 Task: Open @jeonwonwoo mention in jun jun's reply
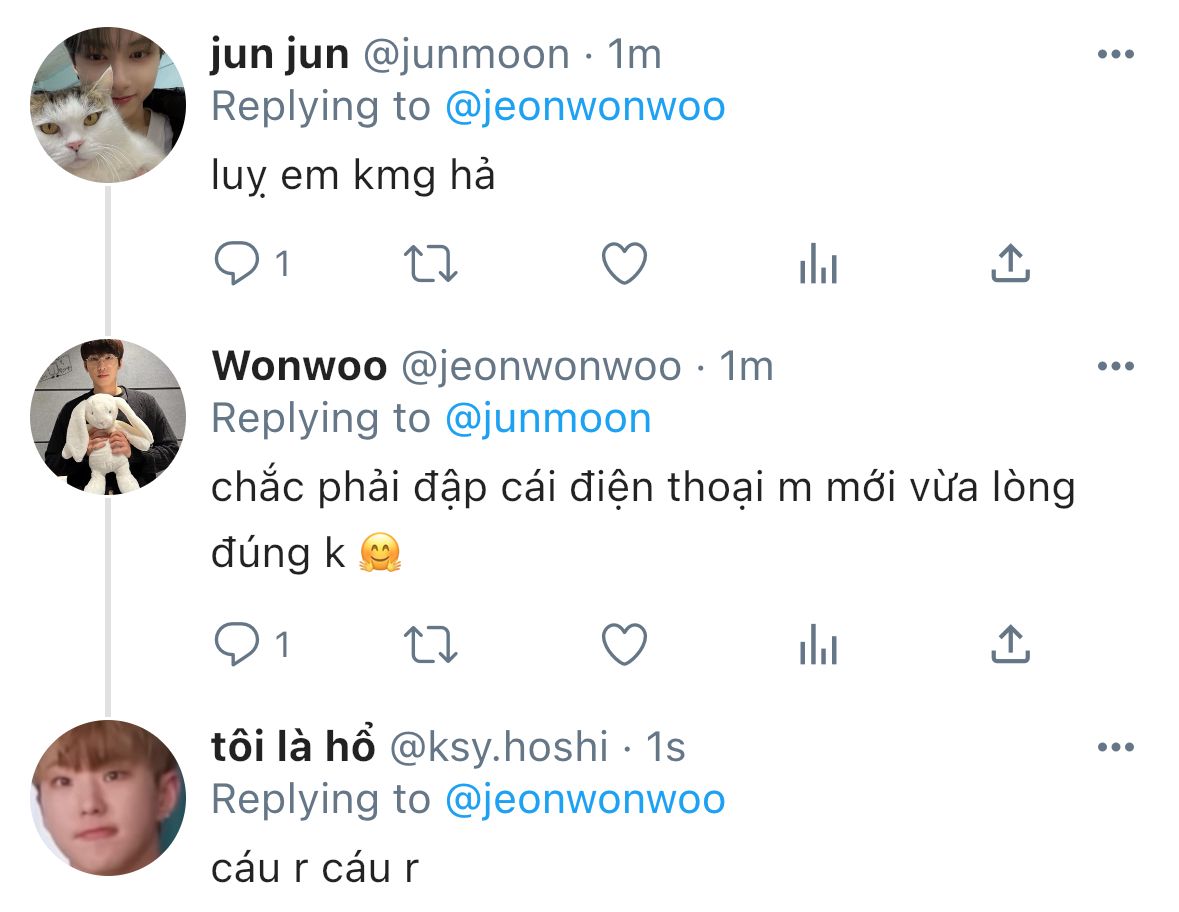tap(585, 106)
